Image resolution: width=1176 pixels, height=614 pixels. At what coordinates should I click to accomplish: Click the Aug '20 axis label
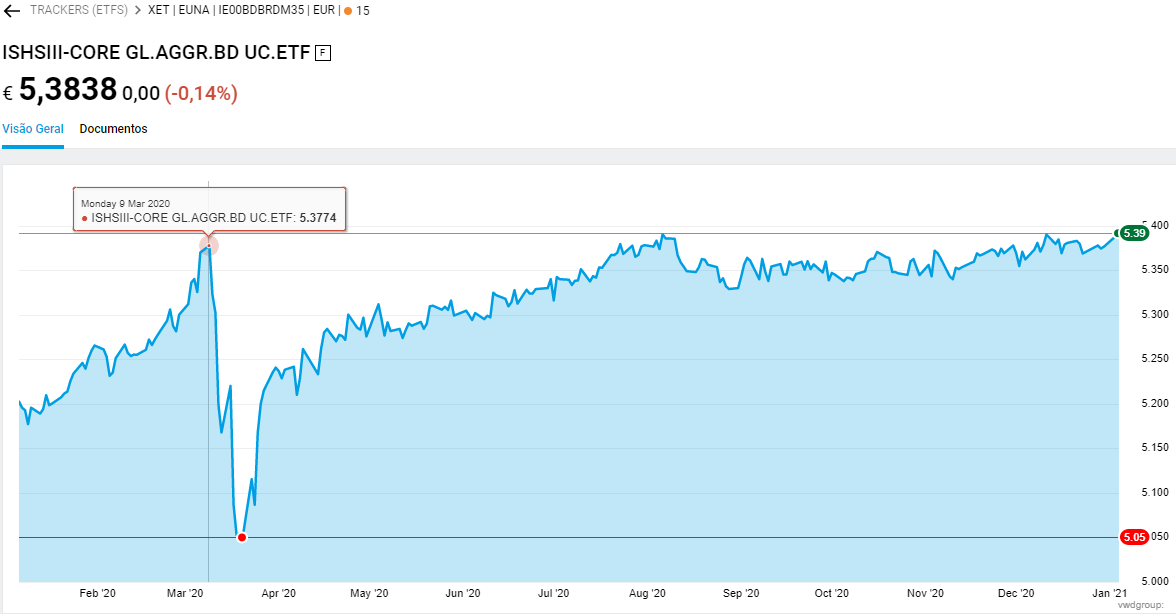pos(647,594)
